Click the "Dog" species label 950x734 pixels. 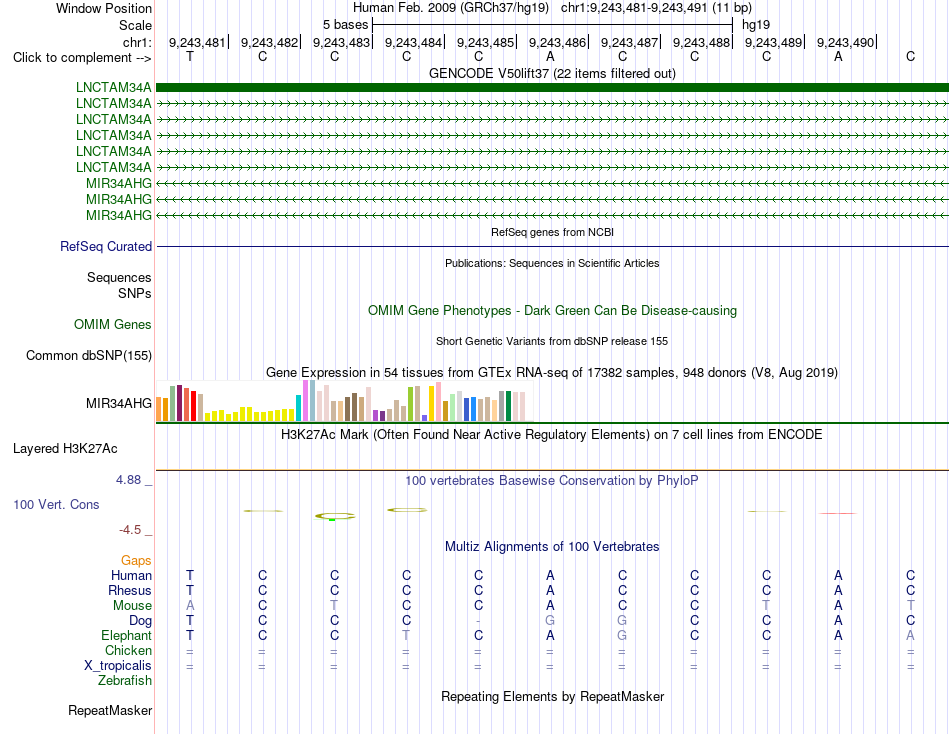click(140, 621)
